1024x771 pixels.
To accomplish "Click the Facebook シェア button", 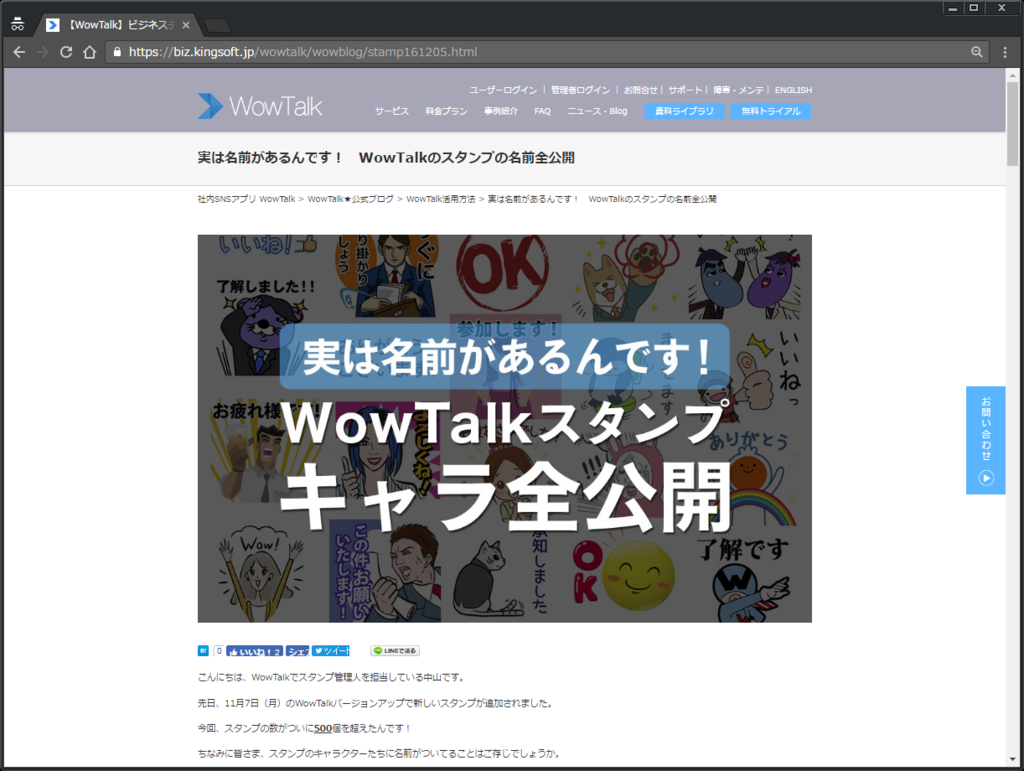I will click(297, 651).
